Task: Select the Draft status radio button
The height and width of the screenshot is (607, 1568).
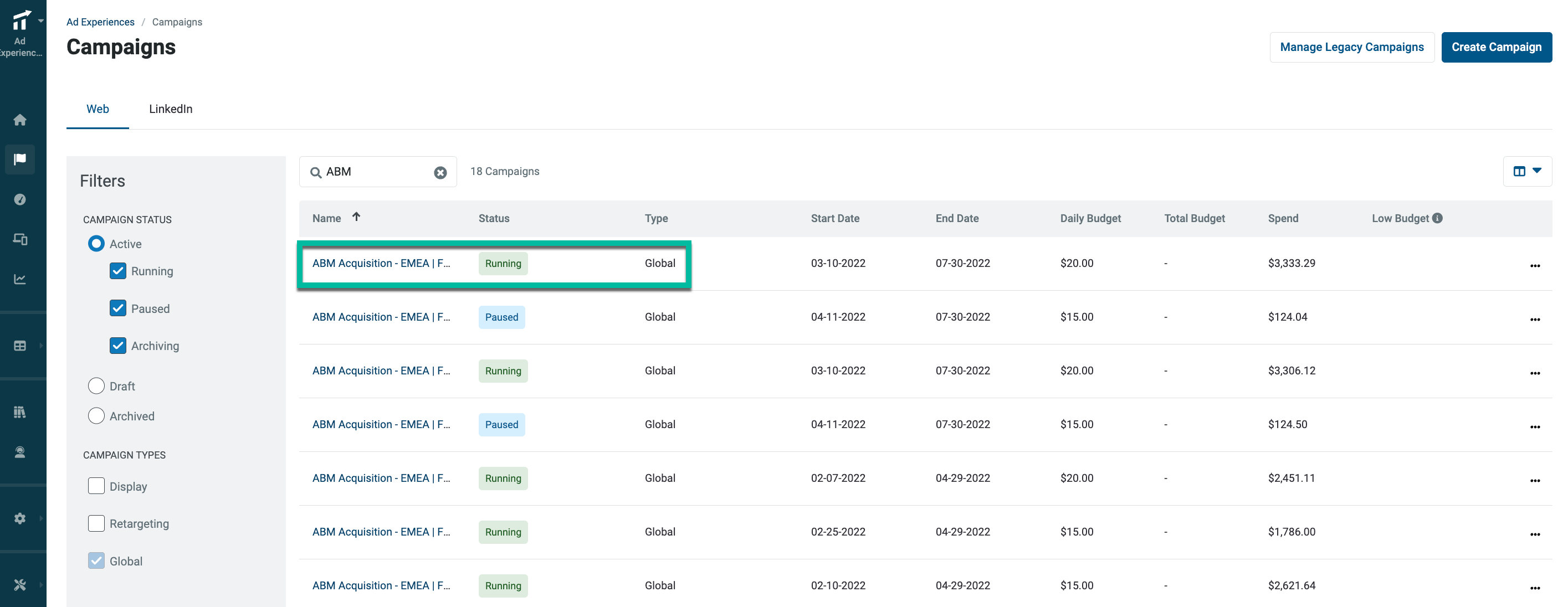Action: 96,385
